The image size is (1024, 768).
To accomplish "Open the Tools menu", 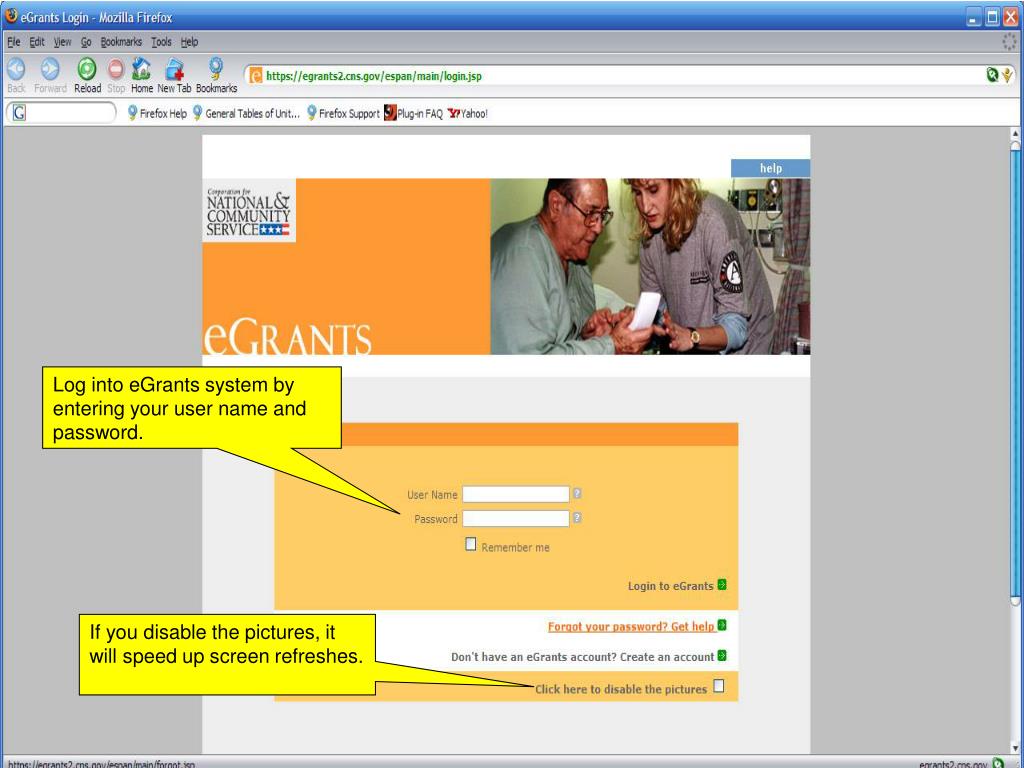I will [x=161, y=42].
